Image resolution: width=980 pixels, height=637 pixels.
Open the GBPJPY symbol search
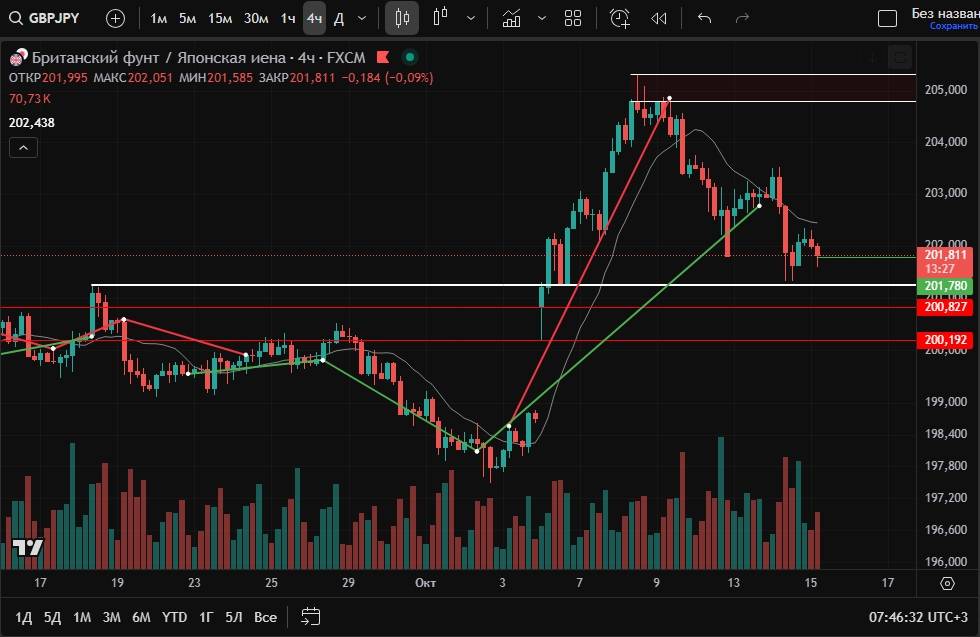[x=47, y=18]
